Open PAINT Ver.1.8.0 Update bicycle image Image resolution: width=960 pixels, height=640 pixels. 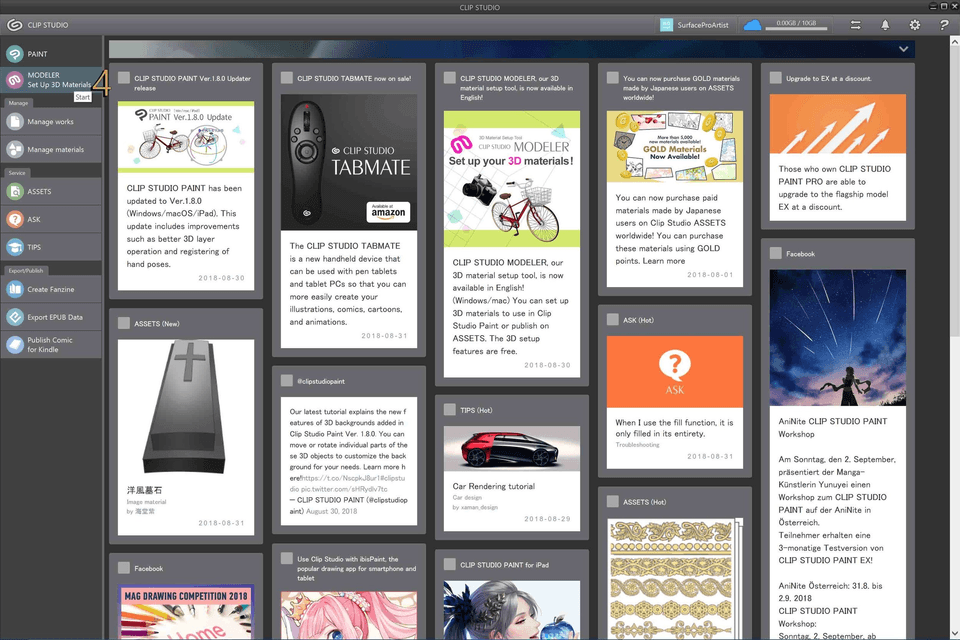pos(186,137)
